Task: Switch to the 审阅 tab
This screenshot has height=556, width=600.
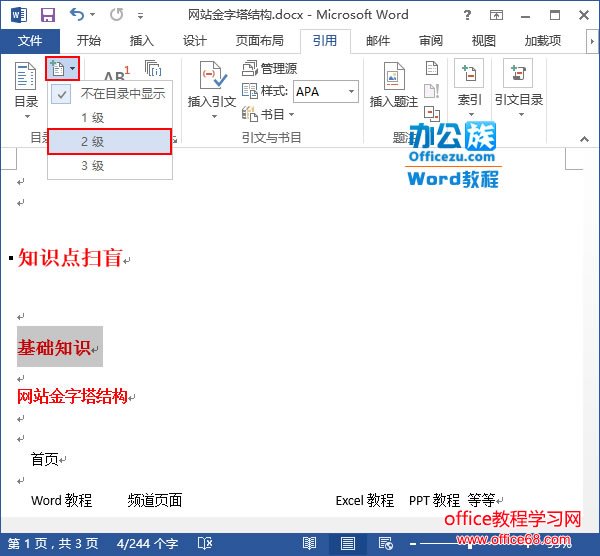Action: tap(430, 41)
